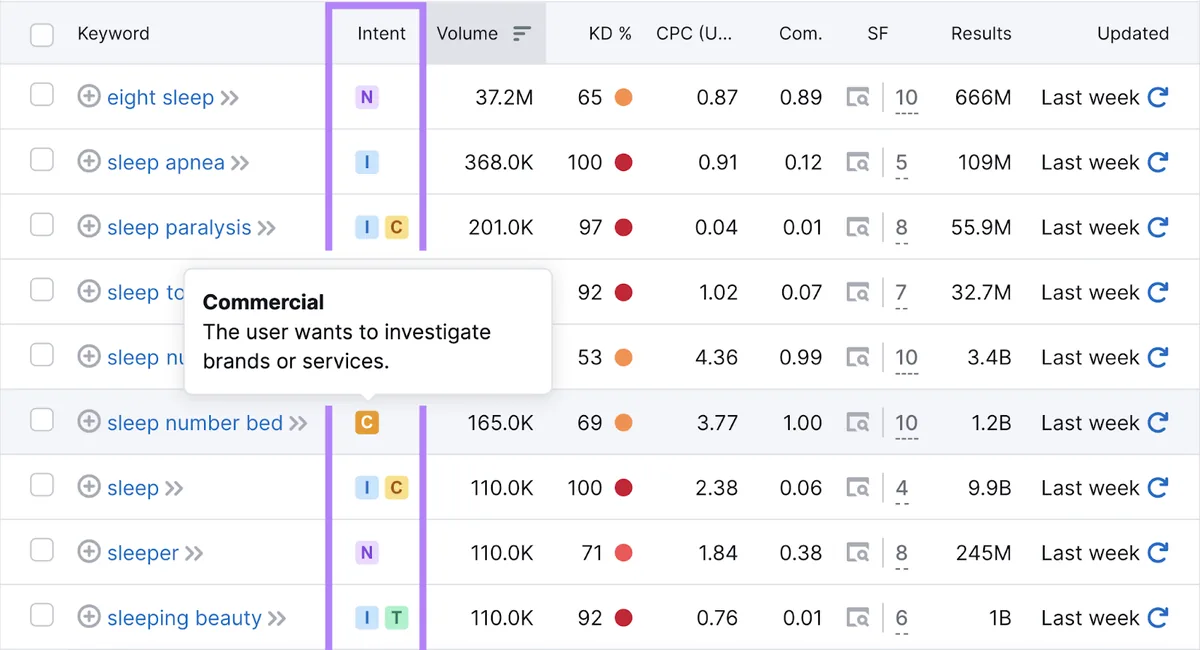View SERP snapshot for 'sleeping beauty'

coord(857,619)
